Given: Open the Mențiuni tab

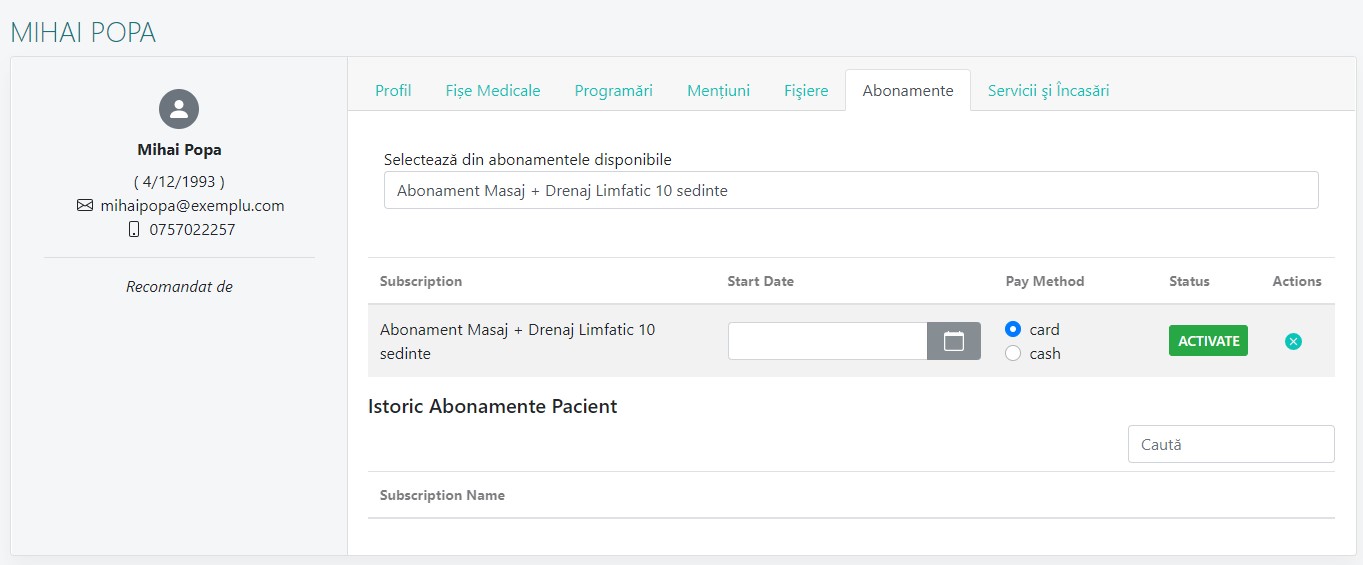Looking at the screenshot, I should (718, 91).
